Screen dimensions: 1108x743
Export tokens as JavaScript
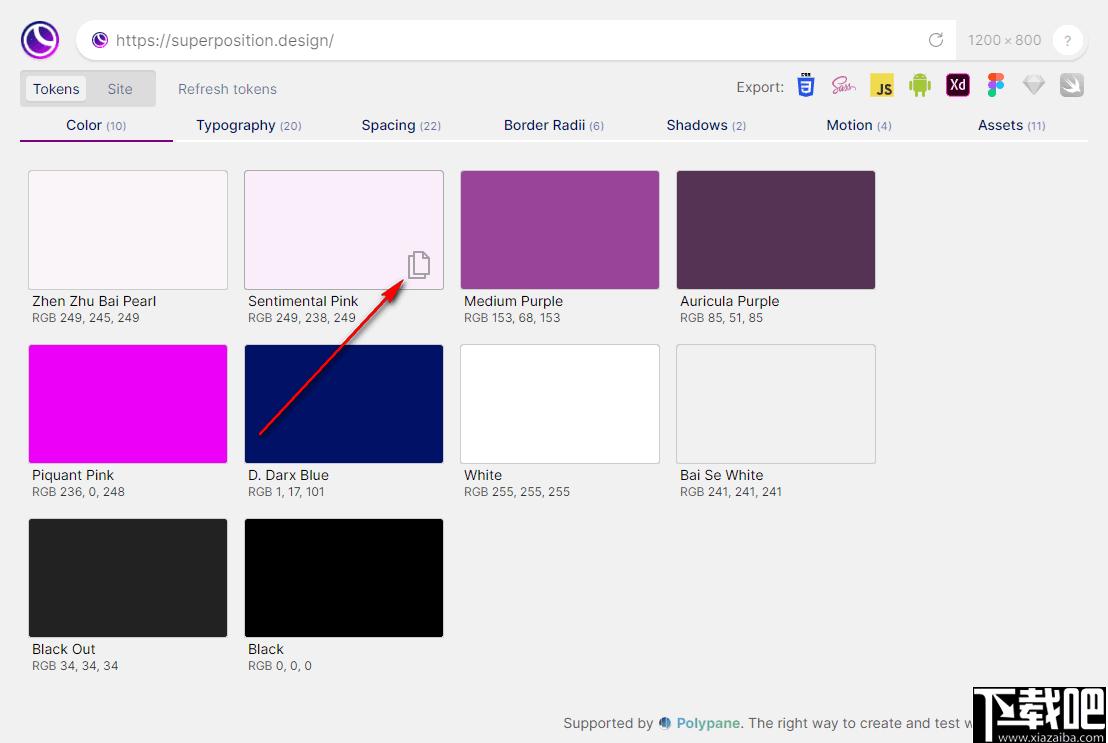[882, 86]
